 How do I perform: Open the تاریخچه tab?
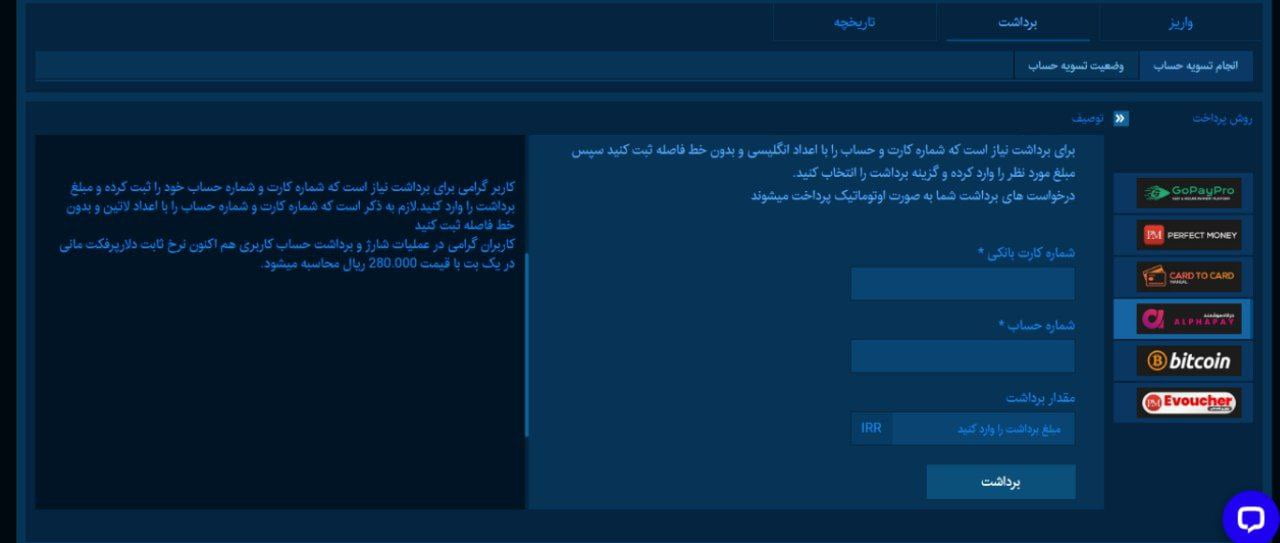(855, 22)
